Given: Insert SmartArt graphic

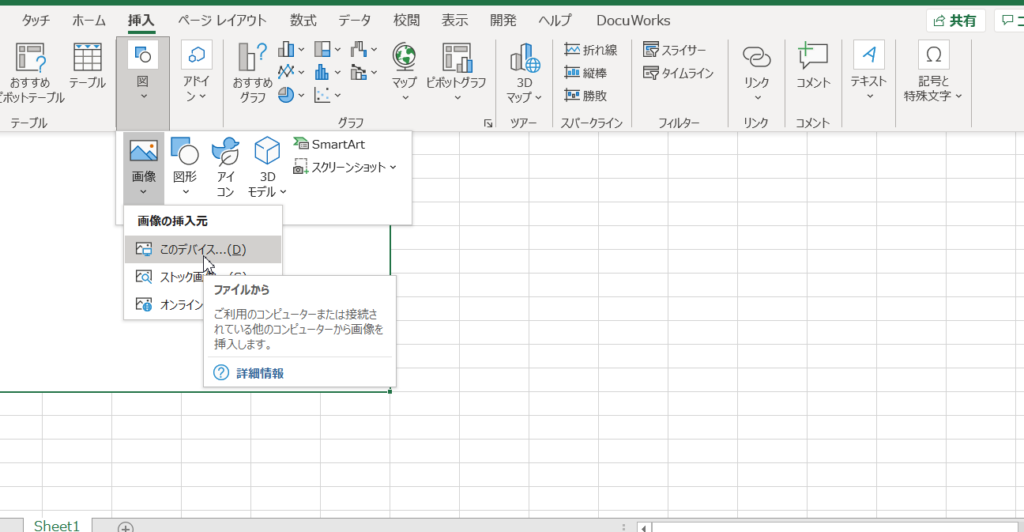Looking at the screenshot, I should [329, 144].
